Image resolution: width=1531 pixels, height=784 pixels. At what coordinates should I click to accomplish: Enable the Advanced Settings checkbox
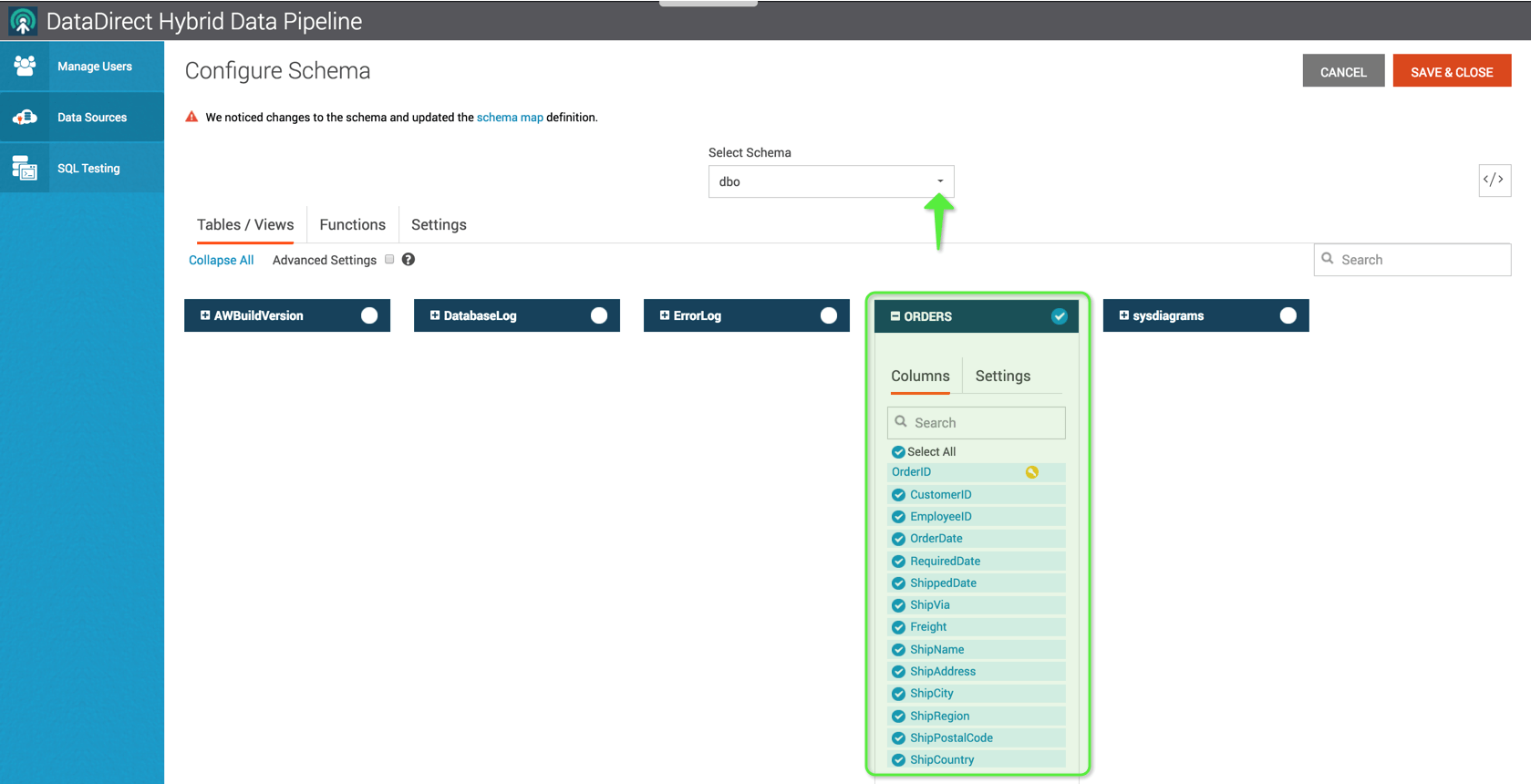(389, 260)
